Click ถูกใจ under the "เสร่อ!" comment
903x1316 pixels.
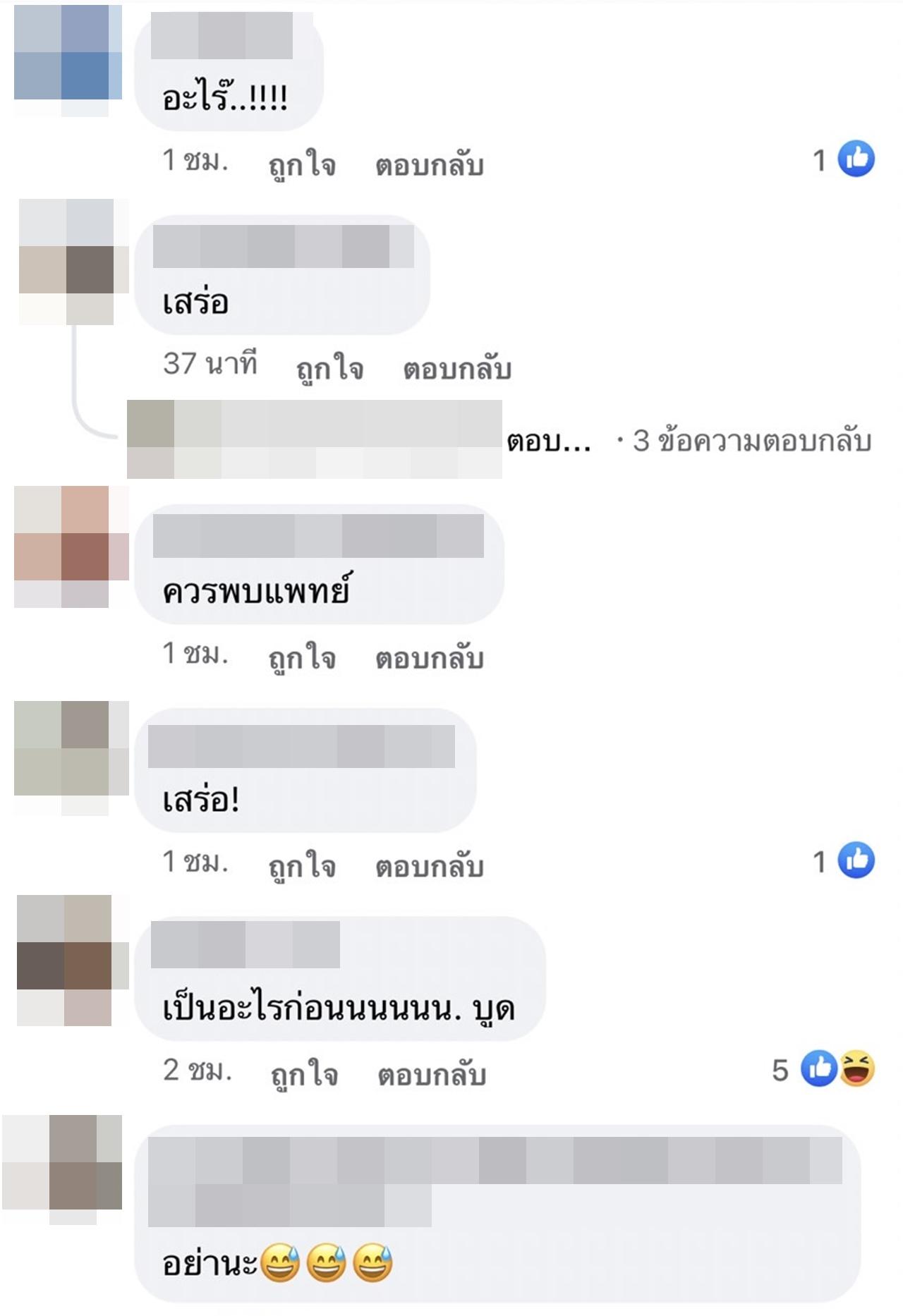coord(302,867)
